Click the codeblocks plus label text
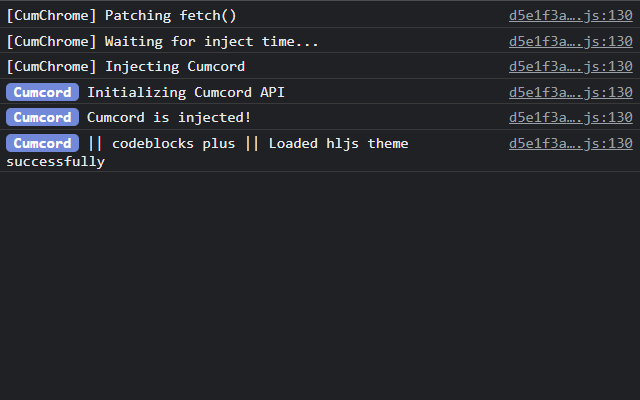The height and width of the screenshot is (400, 640). [x=173, y=143]
